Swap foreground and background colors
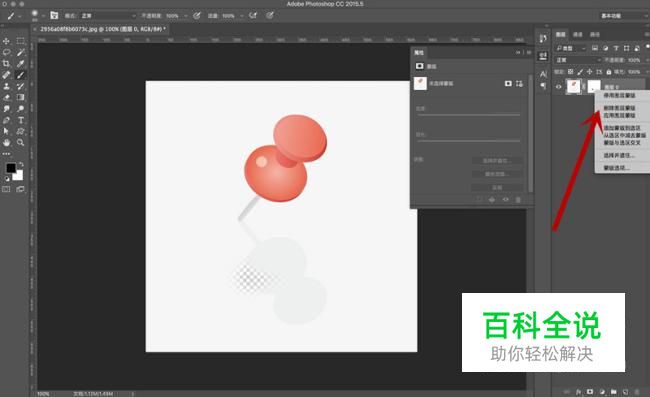Screen dimensions: 650x397 [x=21, y=165]
